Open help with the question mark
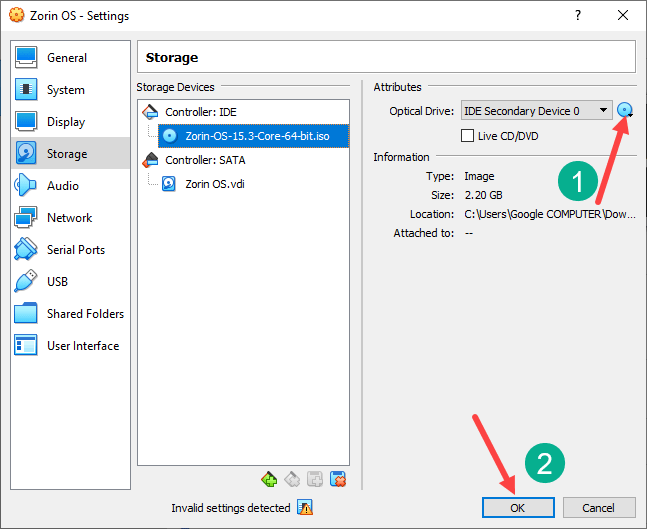 click(x=578, y=15)
